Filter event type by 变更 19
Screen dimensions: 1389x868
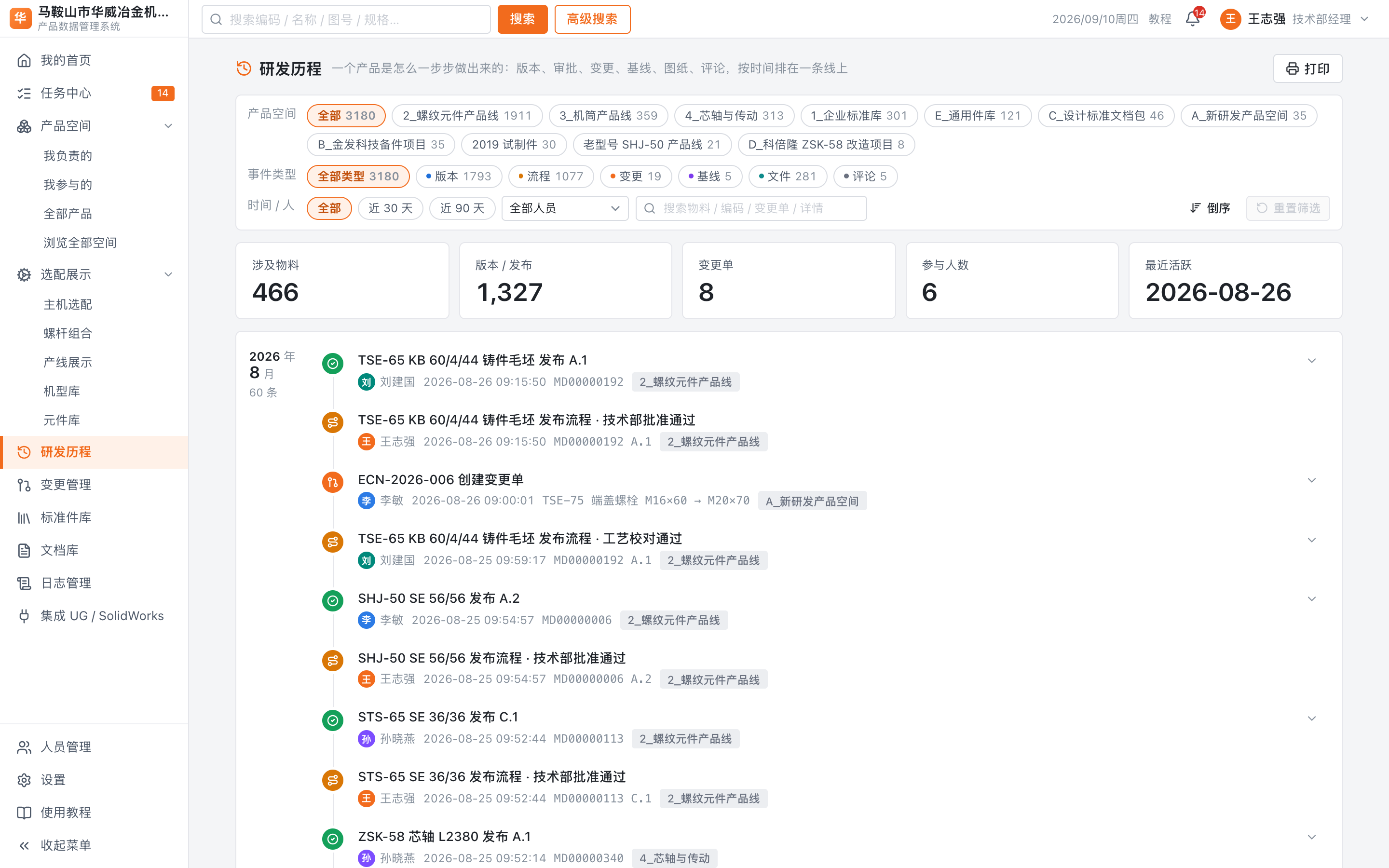click(x=635, y=176)
